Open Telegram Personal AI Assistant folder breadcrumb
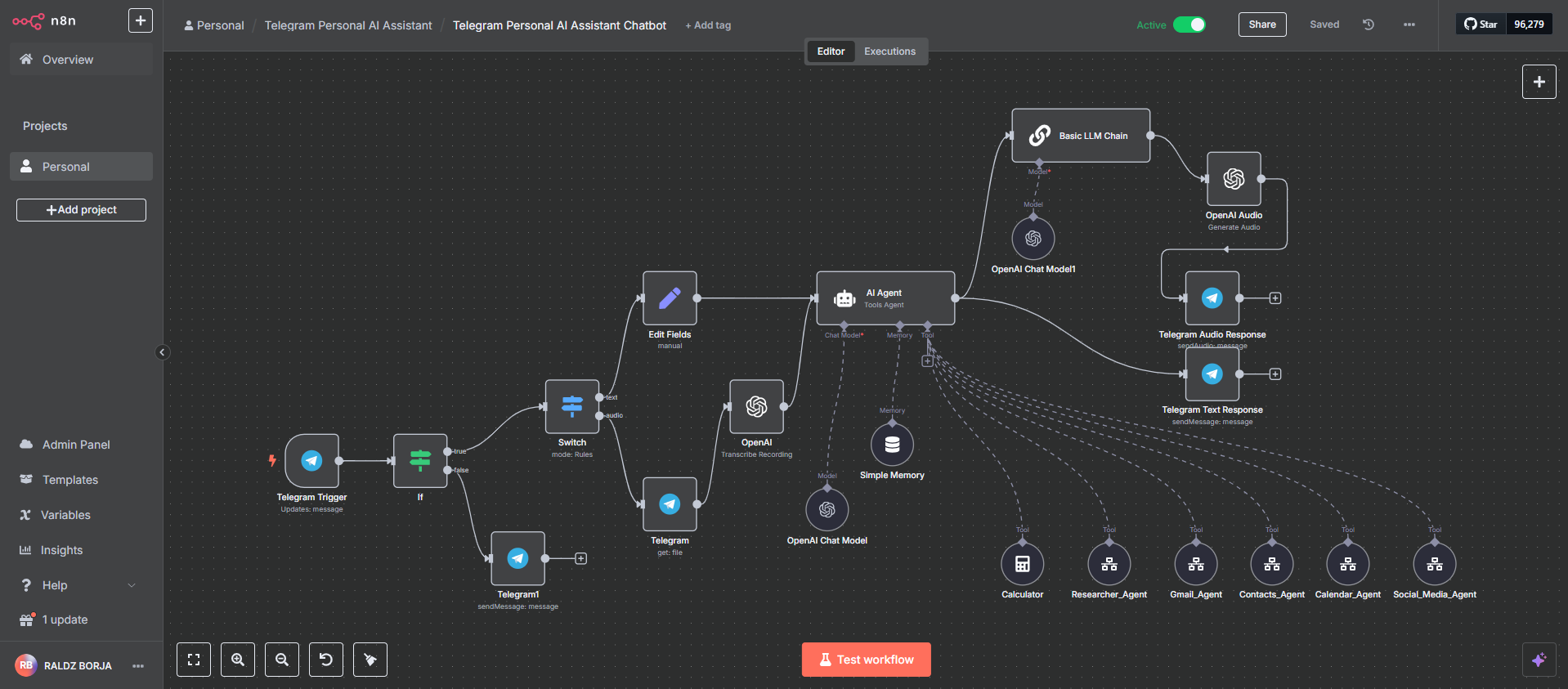Screen dimensions: 1568x689 tap(348, 25)
